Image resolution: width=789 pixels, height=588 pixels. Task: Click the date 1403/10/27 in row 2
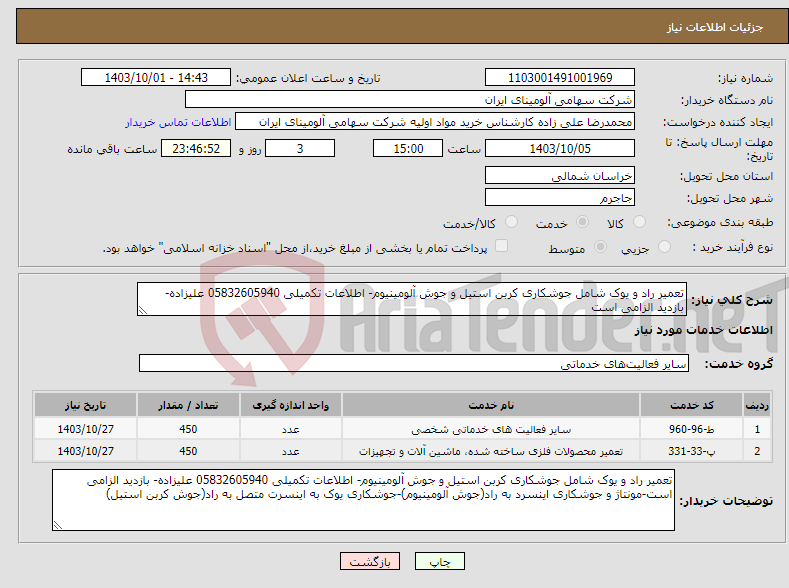(x=86, y=451)
